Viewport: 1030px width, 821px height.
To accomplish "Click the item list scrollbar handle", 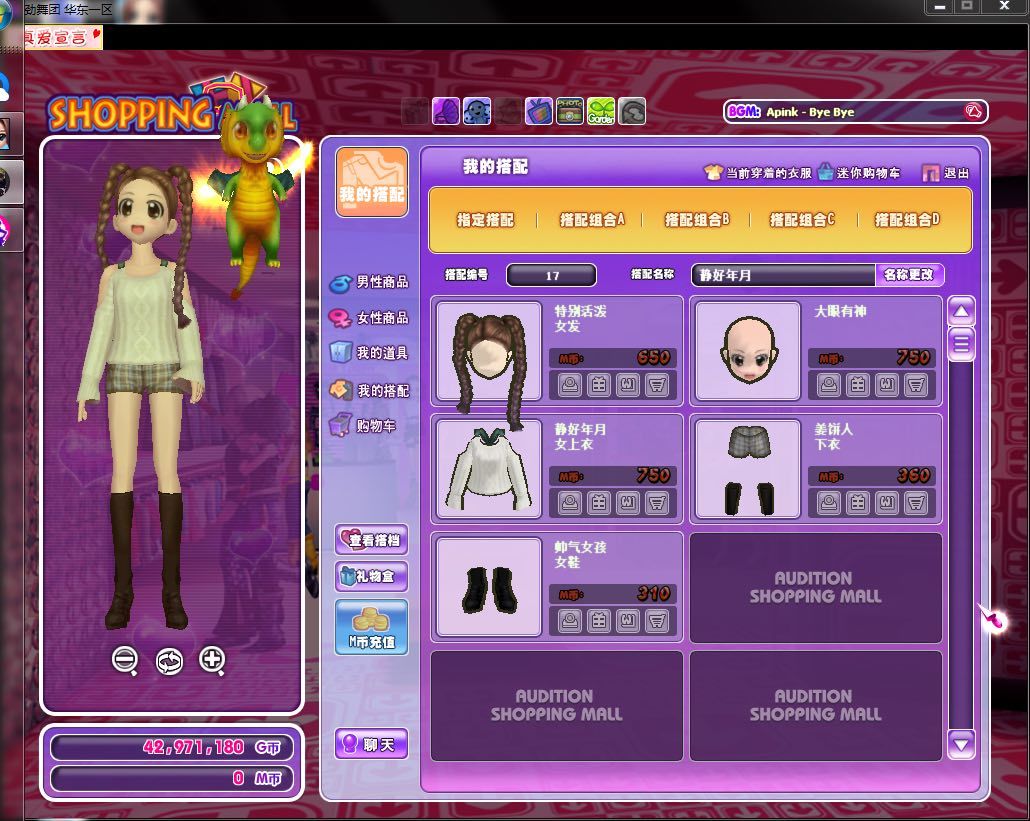I will [961, 344].
